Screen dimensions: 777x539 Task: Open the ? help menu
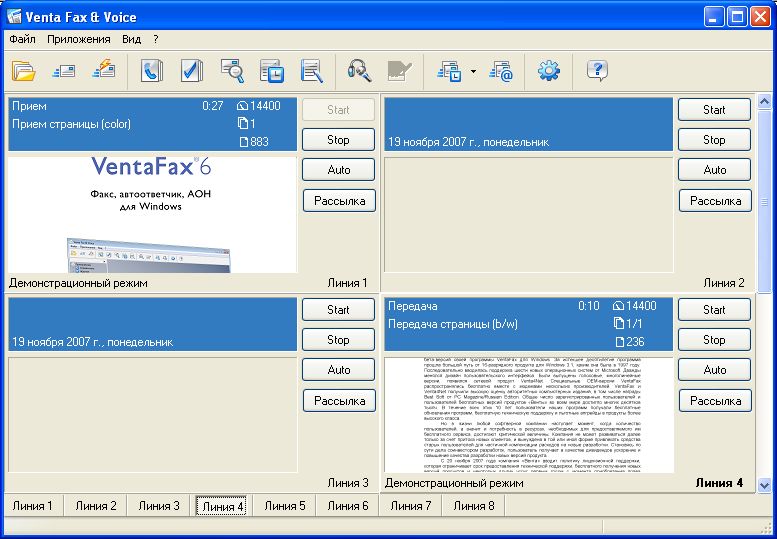pyautogui.click(x=156, y=39)
